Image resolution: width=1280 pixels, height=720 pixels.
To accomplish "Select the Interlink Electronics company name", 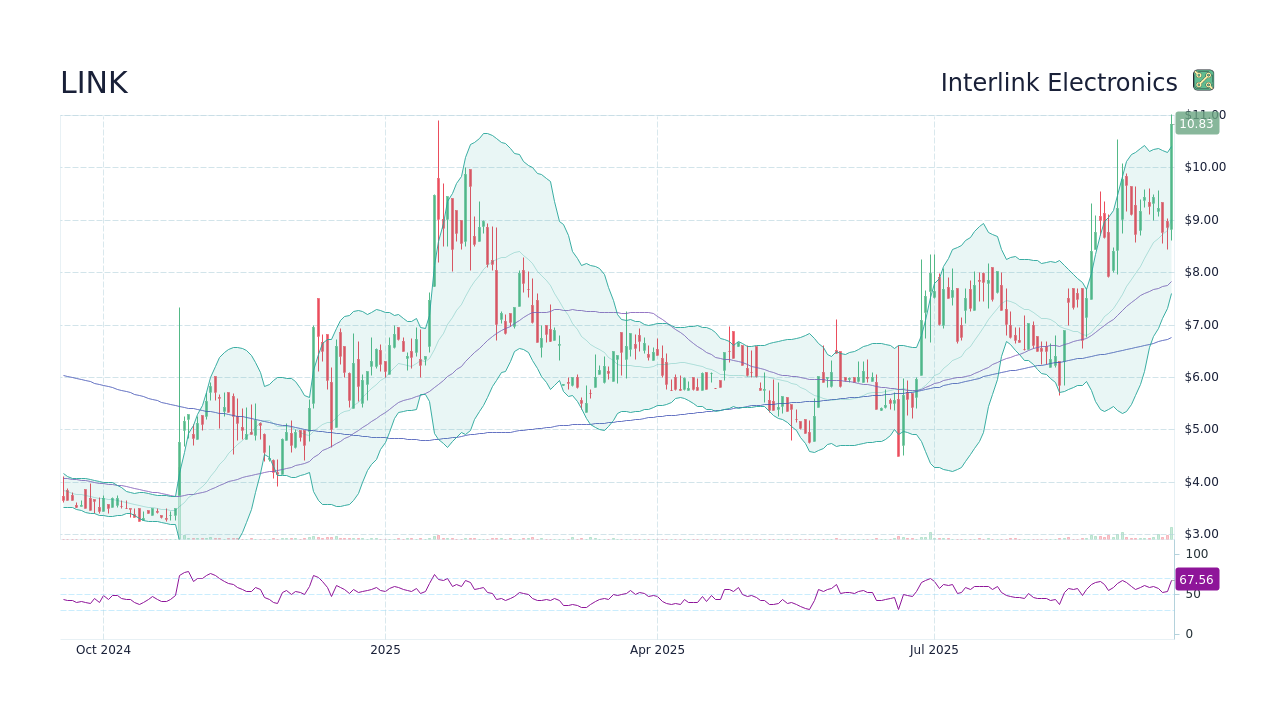I will (1059, 82).
